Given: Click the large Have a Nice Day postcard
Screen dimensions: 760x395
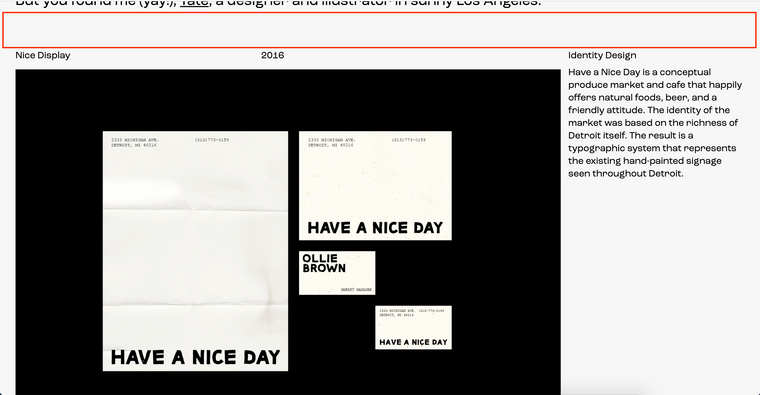Looking at the screenshot, I should click(x=375, y=186).
